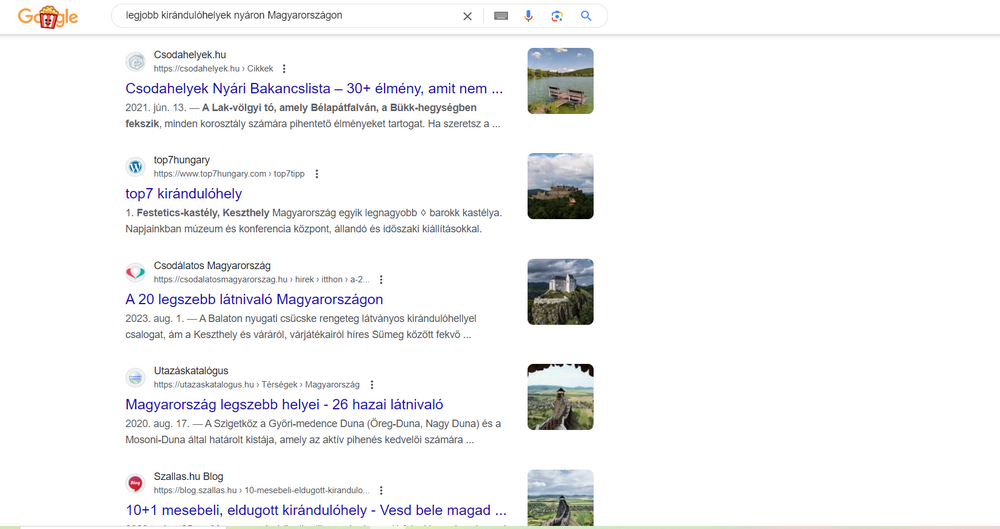Click the blog.szallas.hu breadcrumb URL
Viewport: 1000px width, 529px height.
click(261, 491)
